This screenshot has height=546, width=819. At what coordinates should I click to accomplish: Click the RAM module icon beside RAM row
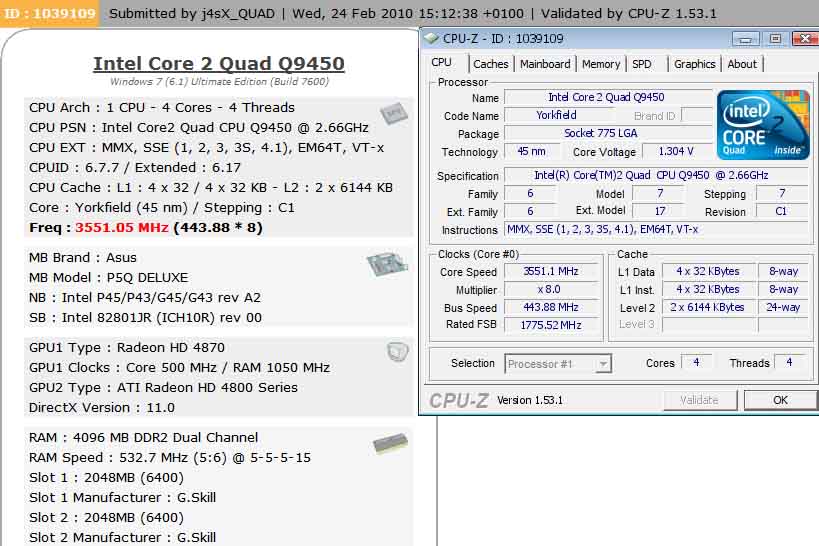point(390,444)
